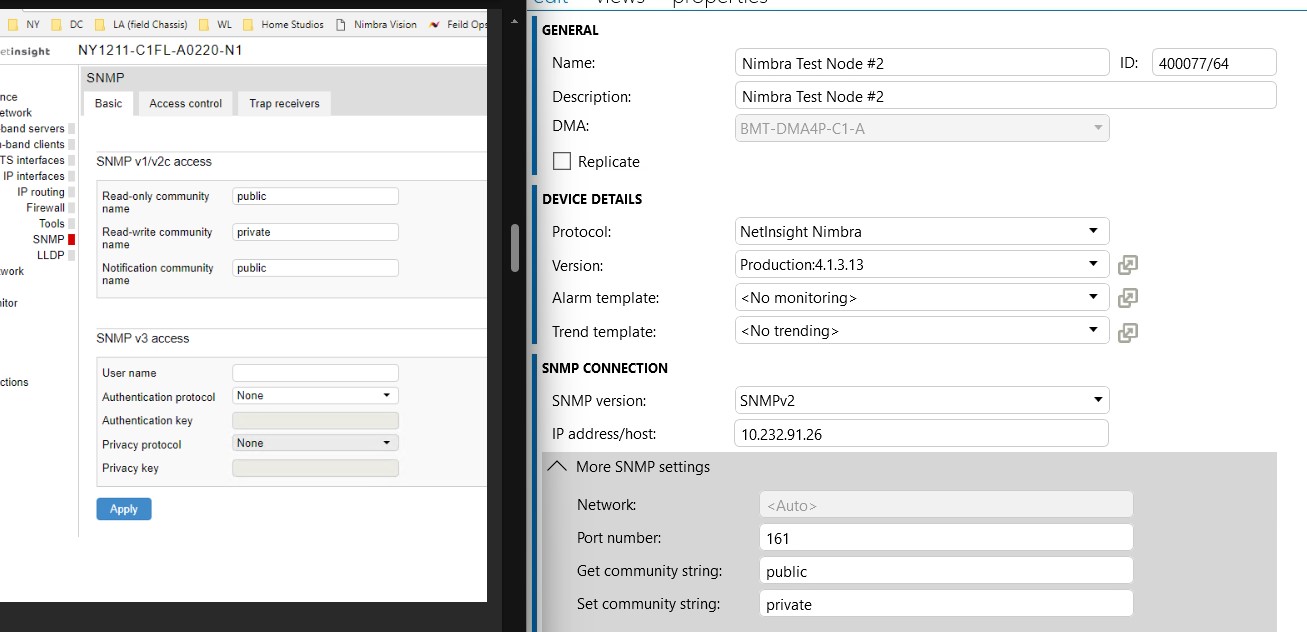
Task: Click the Description field
Action: point(1005,96)
